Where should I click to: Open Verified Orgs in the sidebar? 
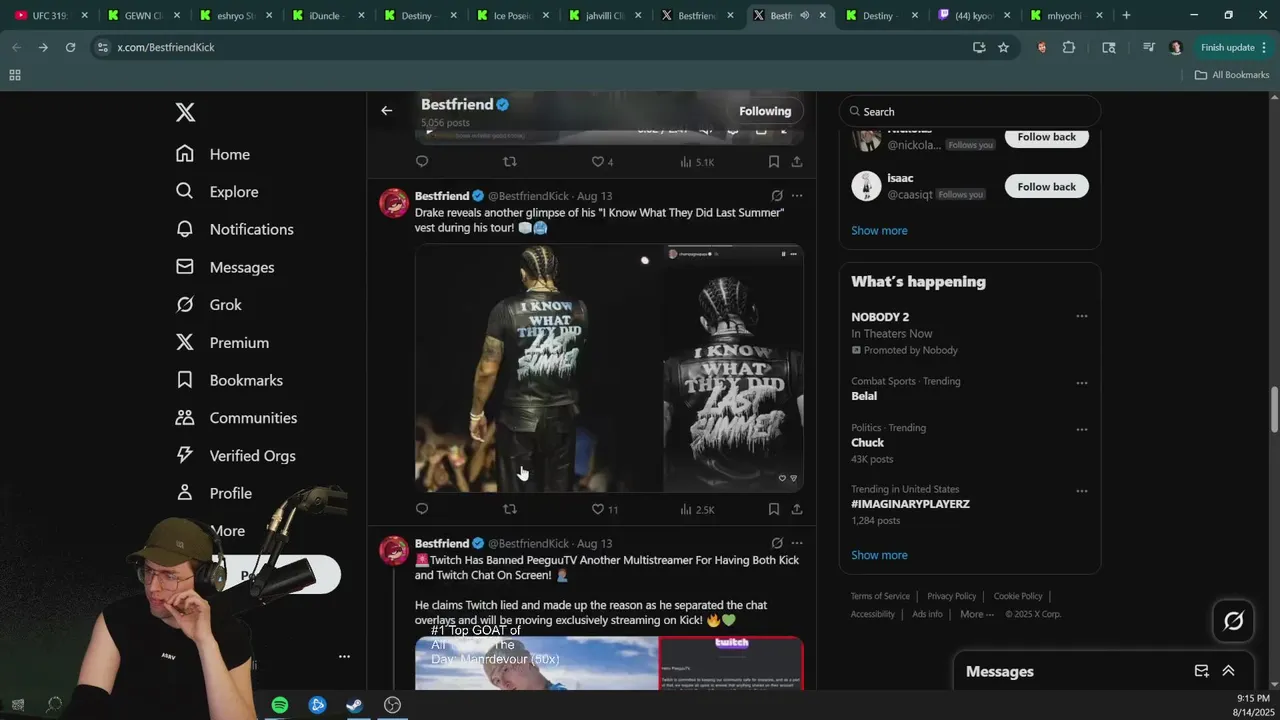[x=235, y=456]
